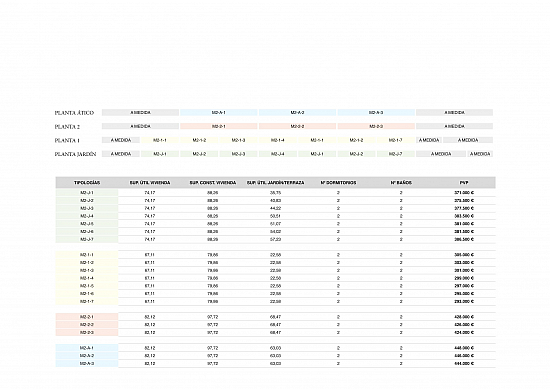Click the SUP. CONST. VIVIENDA column header
This screenshot has width=550, height=389.
pyautogui.click(x=213, y=183)
